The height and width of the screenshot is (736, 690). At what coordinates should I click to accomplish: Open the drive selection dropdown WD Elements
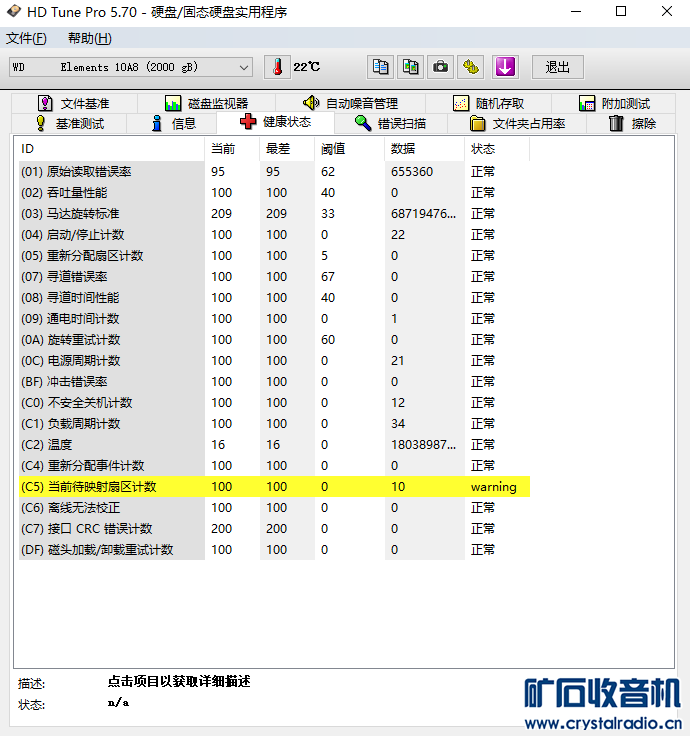[x=131, y=67]
